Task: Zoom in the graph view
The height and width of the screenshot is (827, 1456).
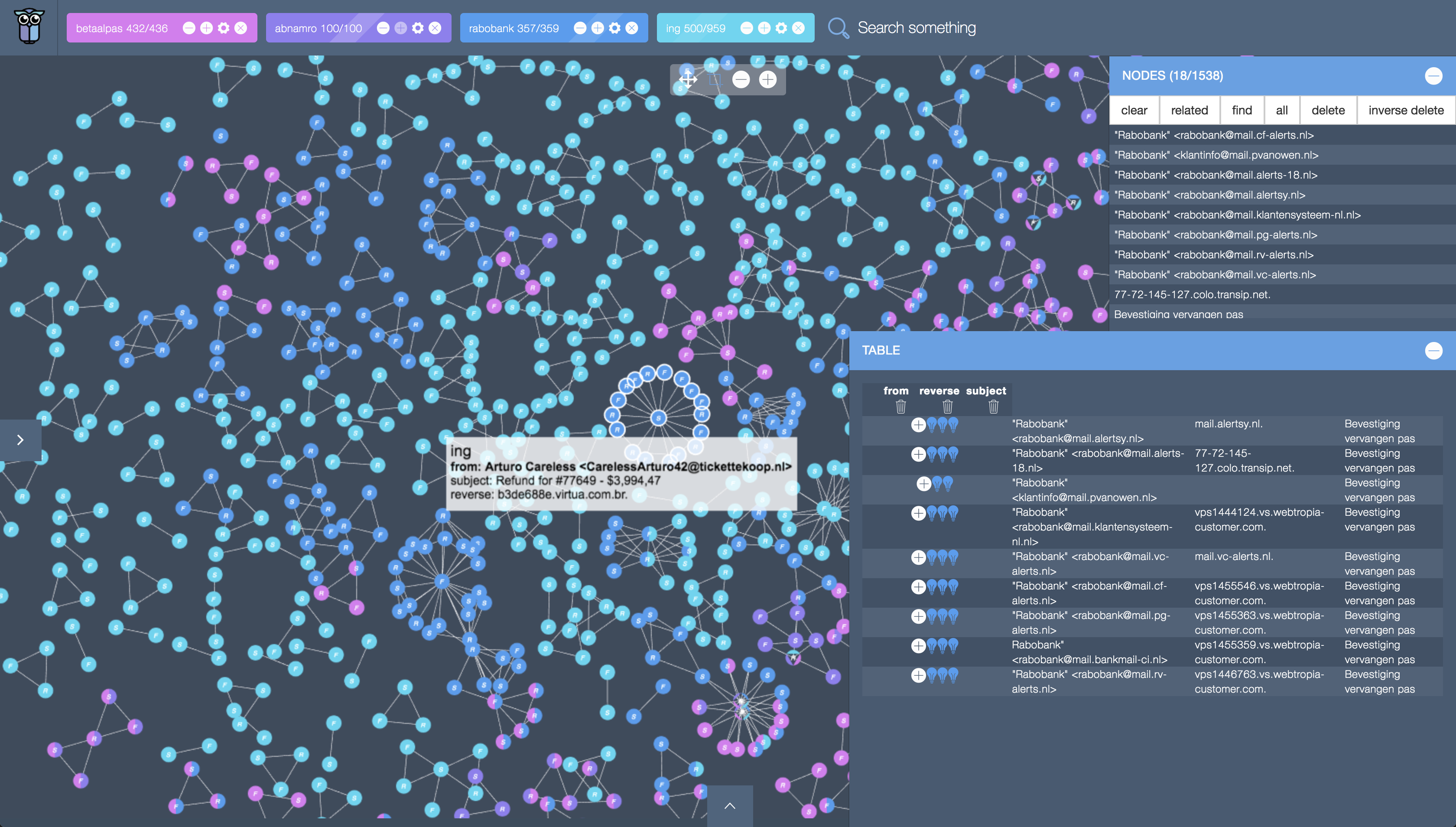Action: click(768, 79)
